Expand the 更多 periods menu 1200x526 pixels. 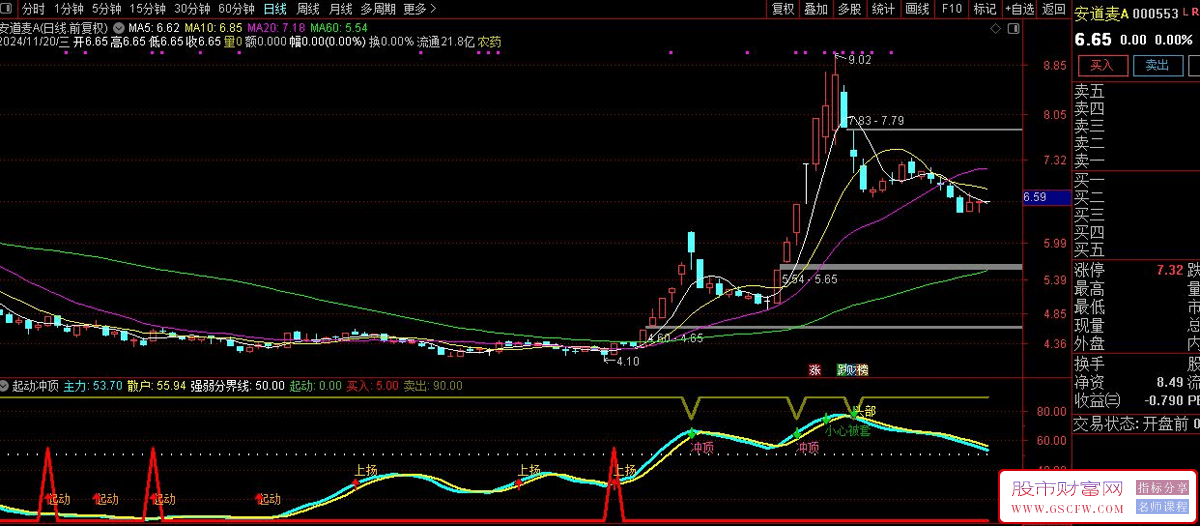[x=420, y=9]
